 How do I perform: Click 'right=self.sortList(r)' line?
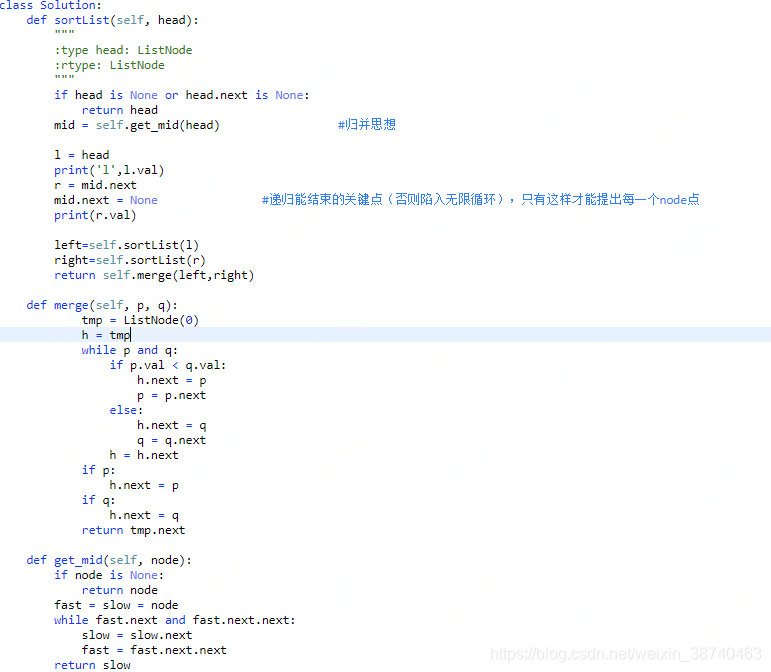[130, 260]
